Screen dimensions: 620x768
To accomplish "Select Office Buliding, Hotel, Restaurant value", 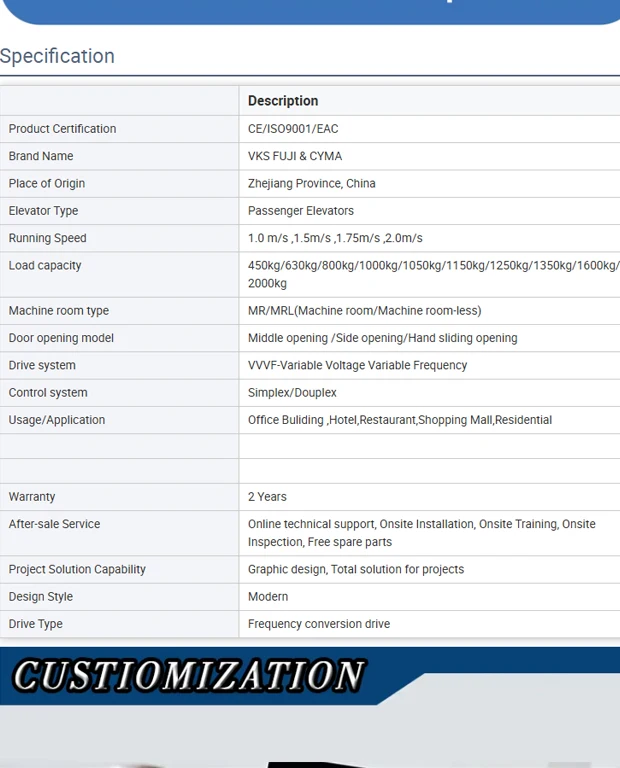I will (x=400, y=420).
